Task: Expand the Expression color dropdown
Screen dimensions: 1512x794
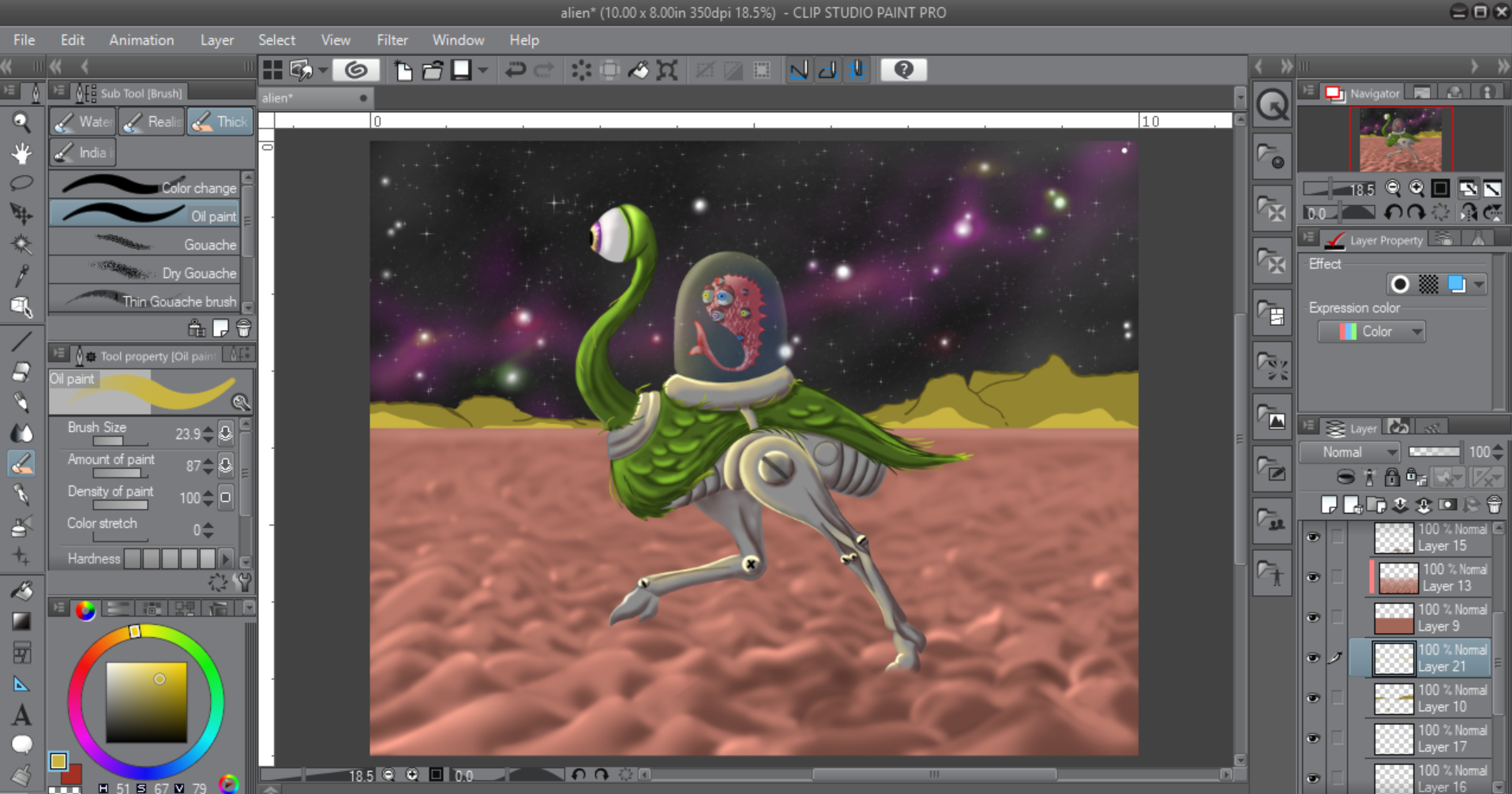Action: tap(1371, 332)
